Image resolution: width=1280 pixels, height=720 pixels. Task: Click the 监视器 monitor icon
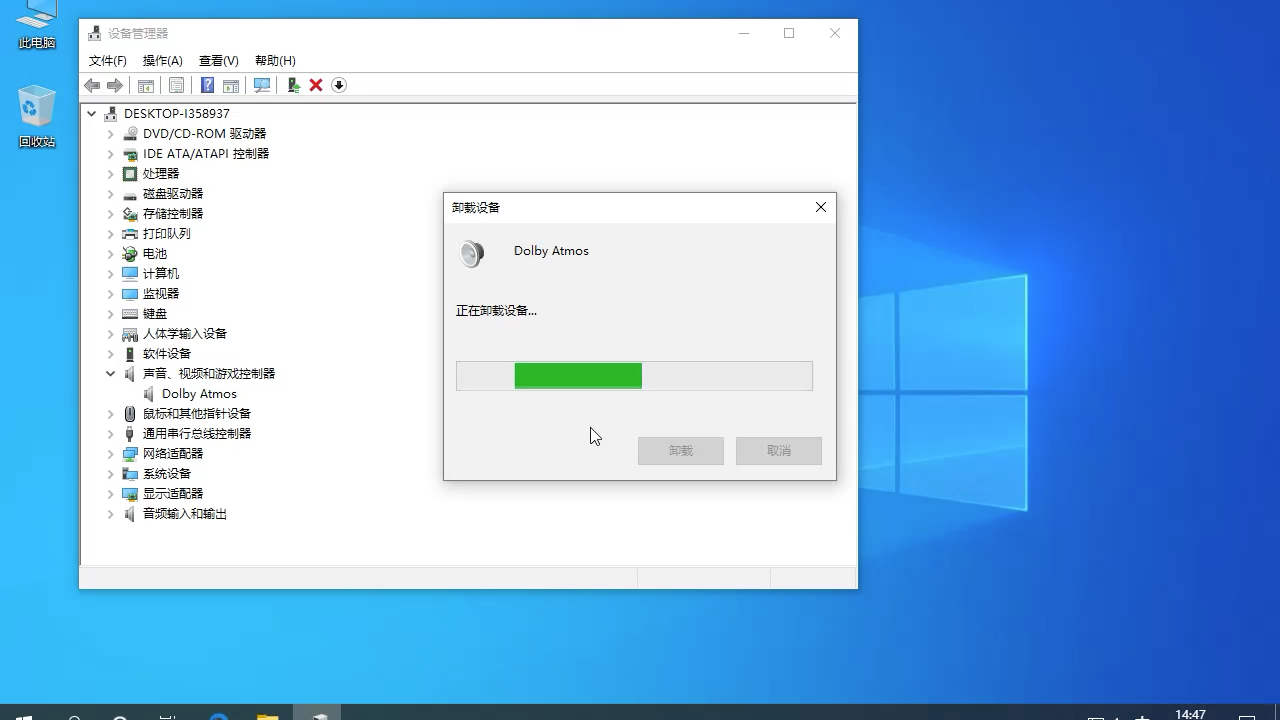[130, 294]
